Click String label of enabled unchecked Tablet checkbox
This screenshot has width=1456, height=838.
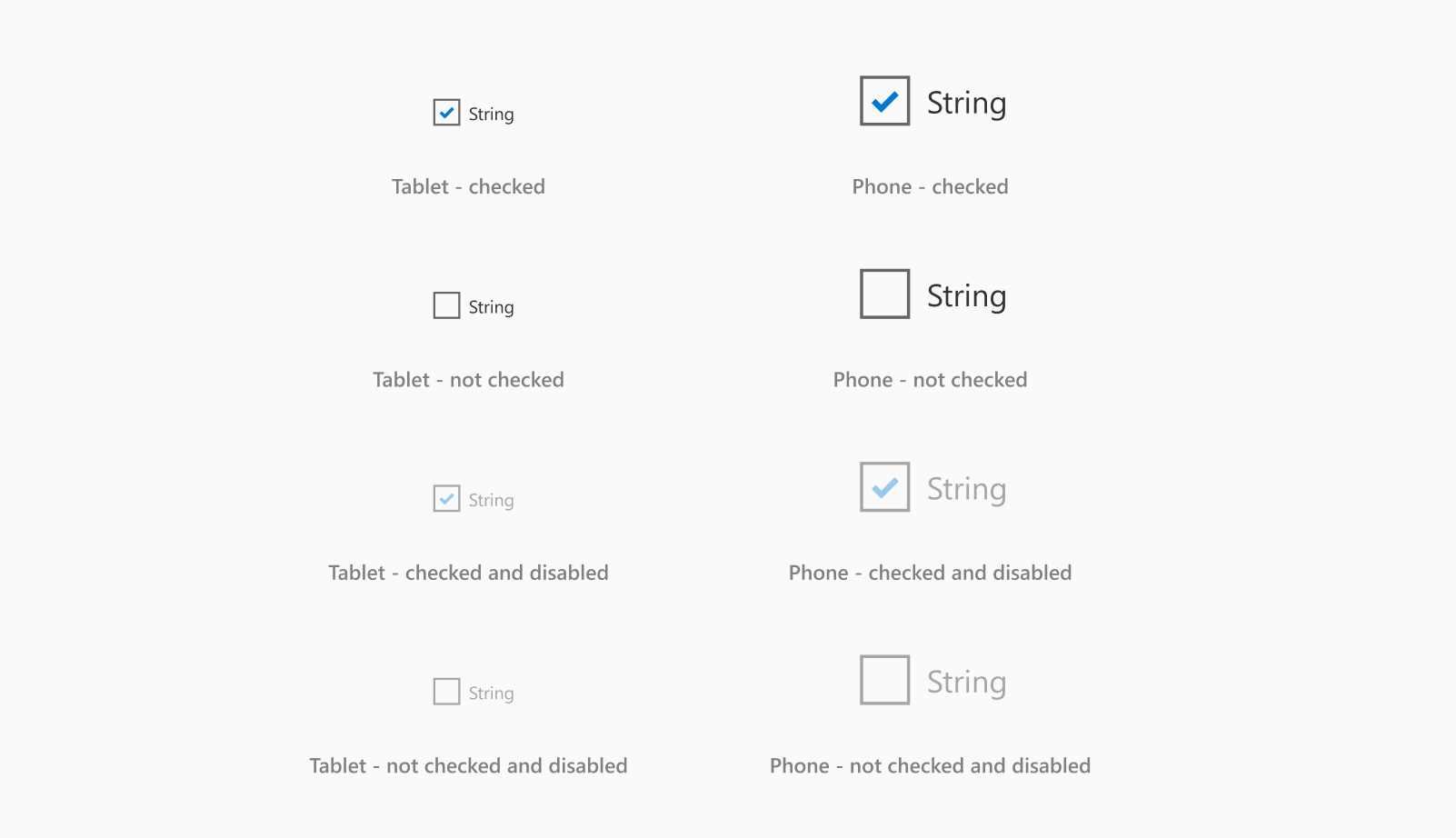[491, 307]
